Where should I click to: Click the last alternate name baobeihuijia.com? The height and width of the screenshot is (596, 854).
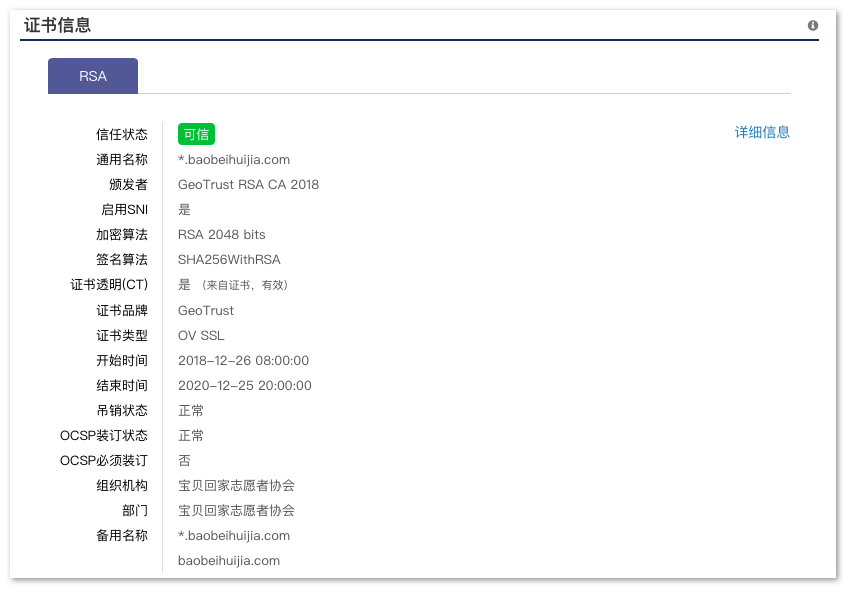tap(229, 561)
